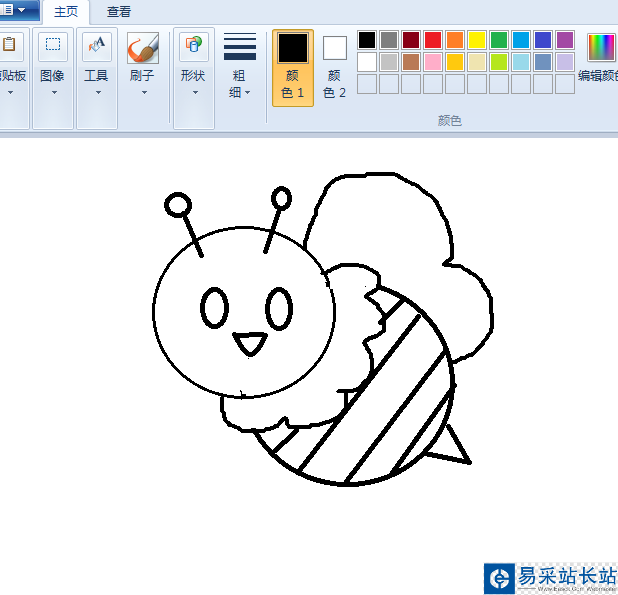
Task: Open the Edit colors rainbow icon
Action: (601, 47)
